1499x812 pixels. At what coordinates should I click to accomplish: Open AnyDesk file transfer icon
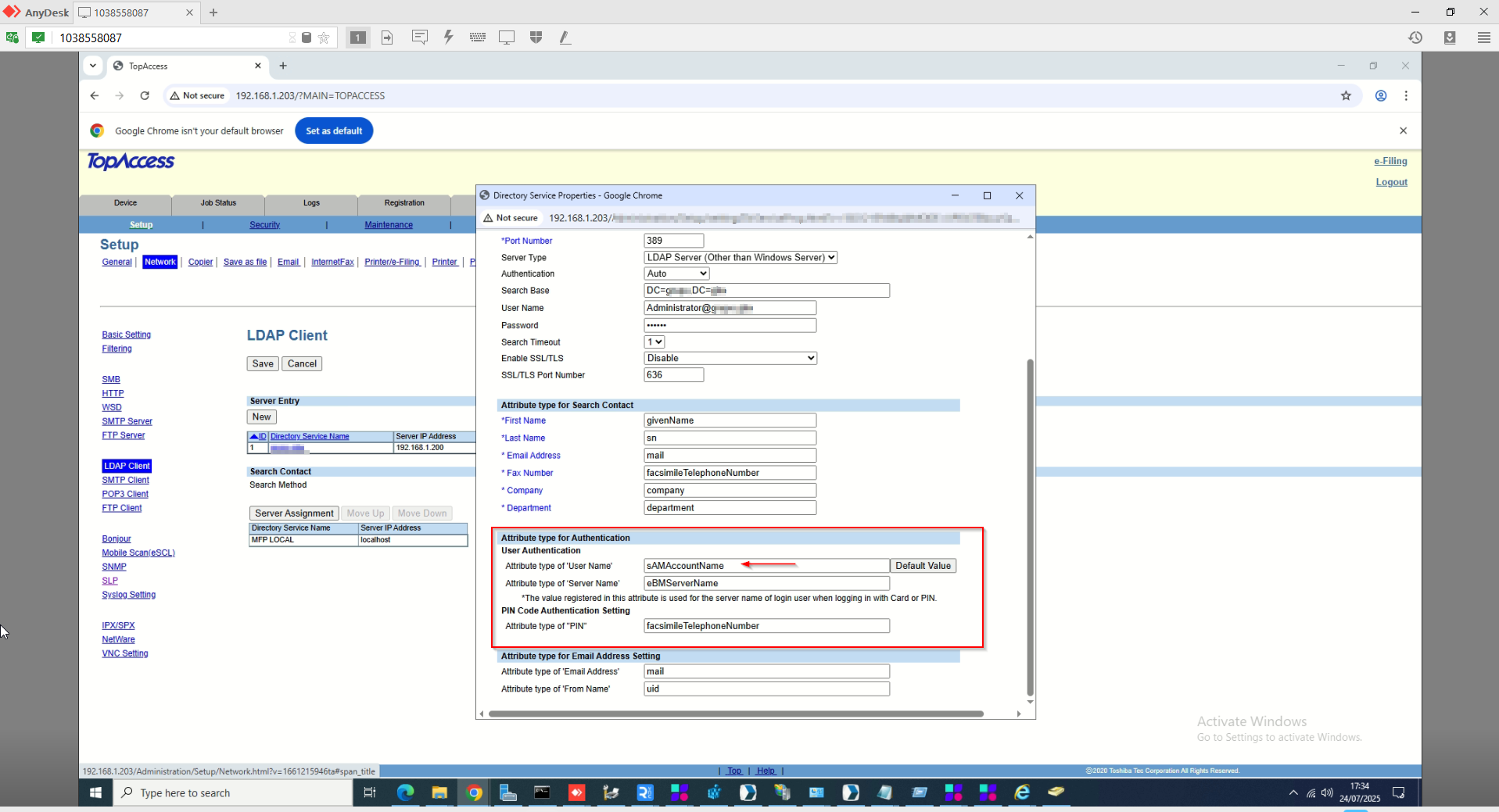(387, 38)
